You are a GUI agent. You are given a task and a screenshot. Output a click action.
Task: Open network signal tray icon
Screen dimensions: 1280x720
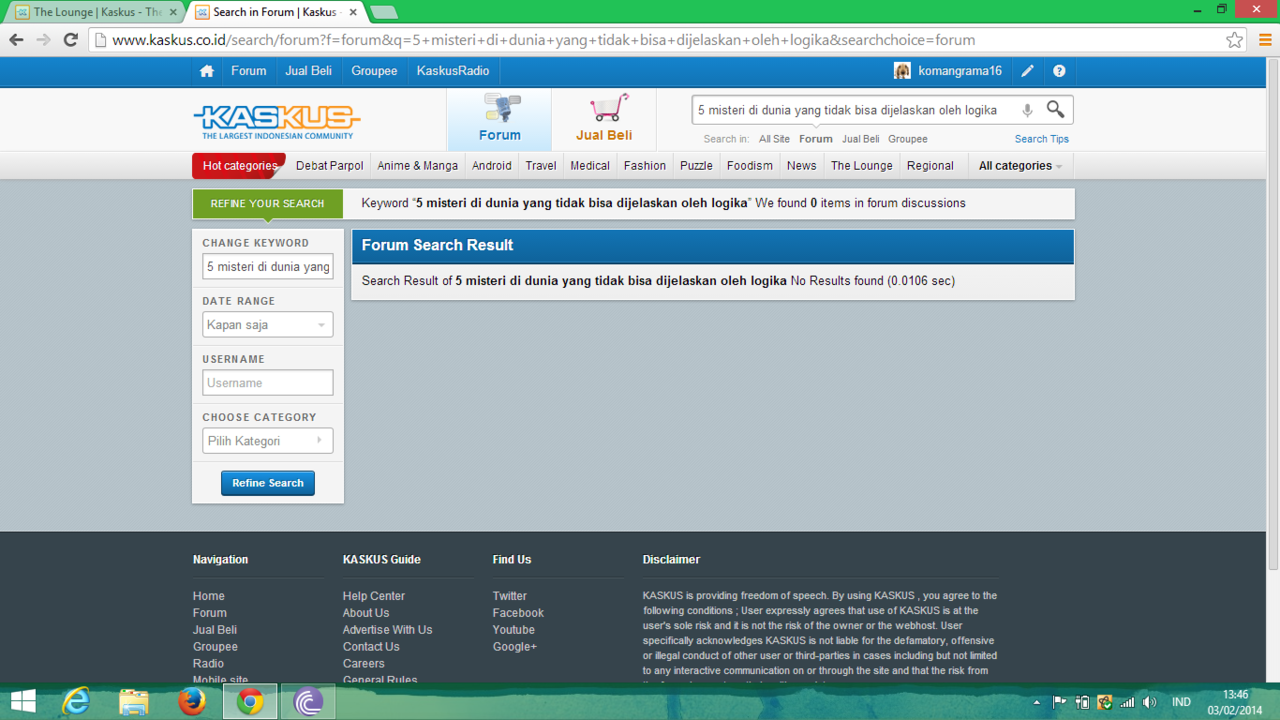(x=1127, y=702)
